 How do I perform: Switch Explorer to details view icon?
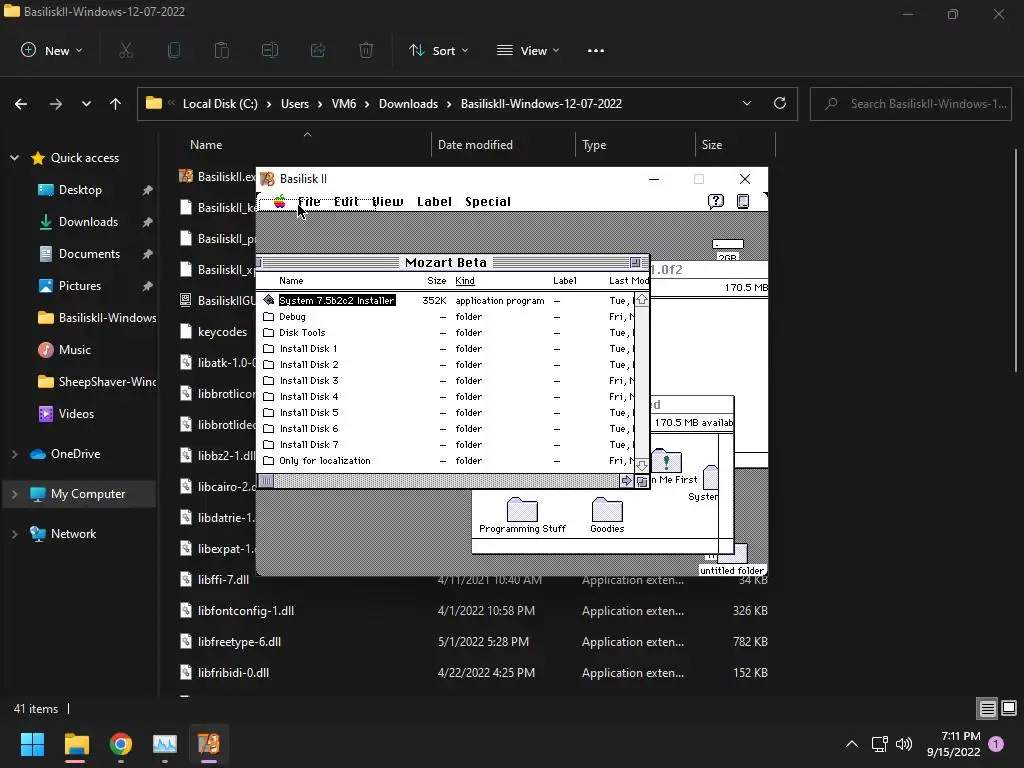(987, 709)
